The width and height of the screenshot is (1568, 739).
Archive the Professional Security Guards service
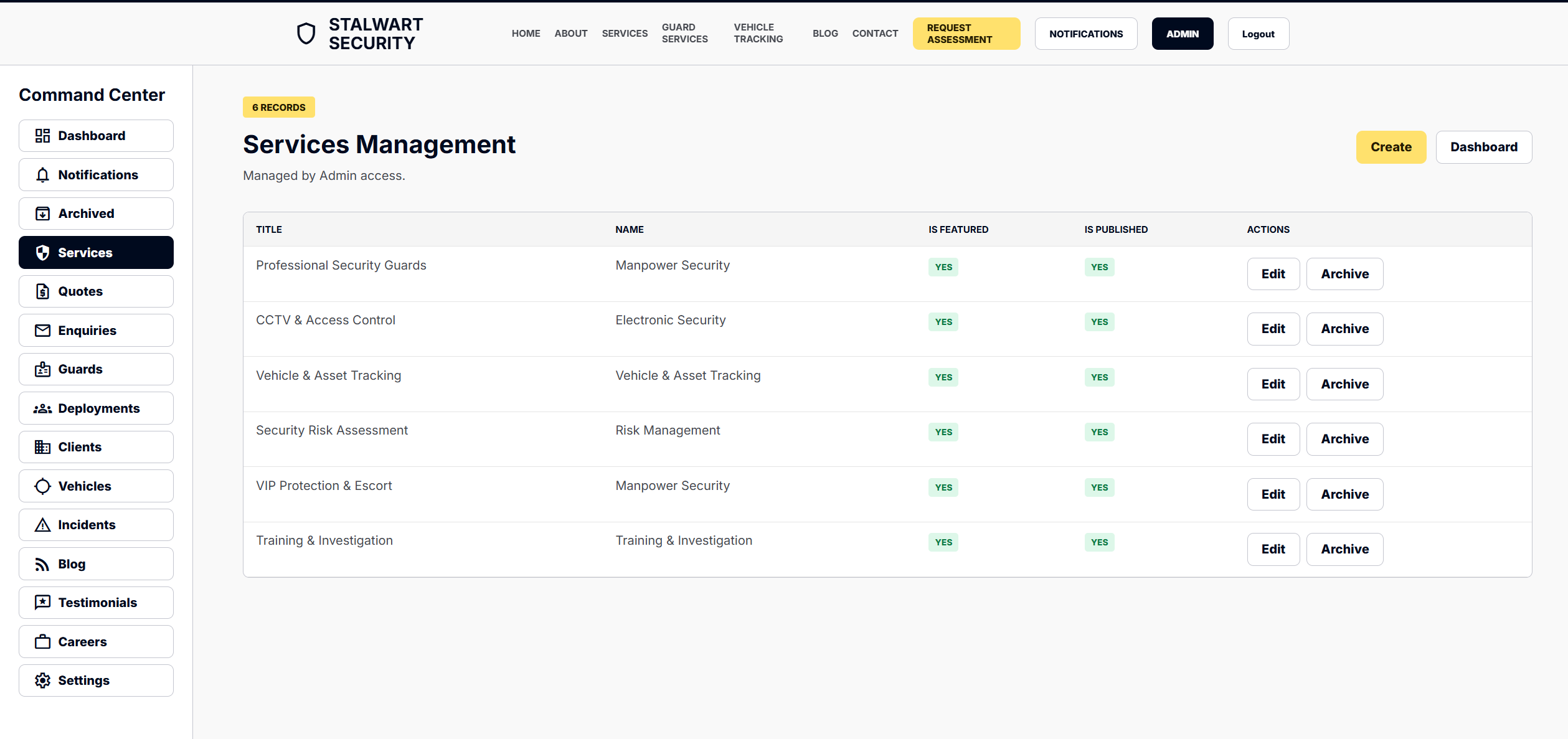point(1345,274)
